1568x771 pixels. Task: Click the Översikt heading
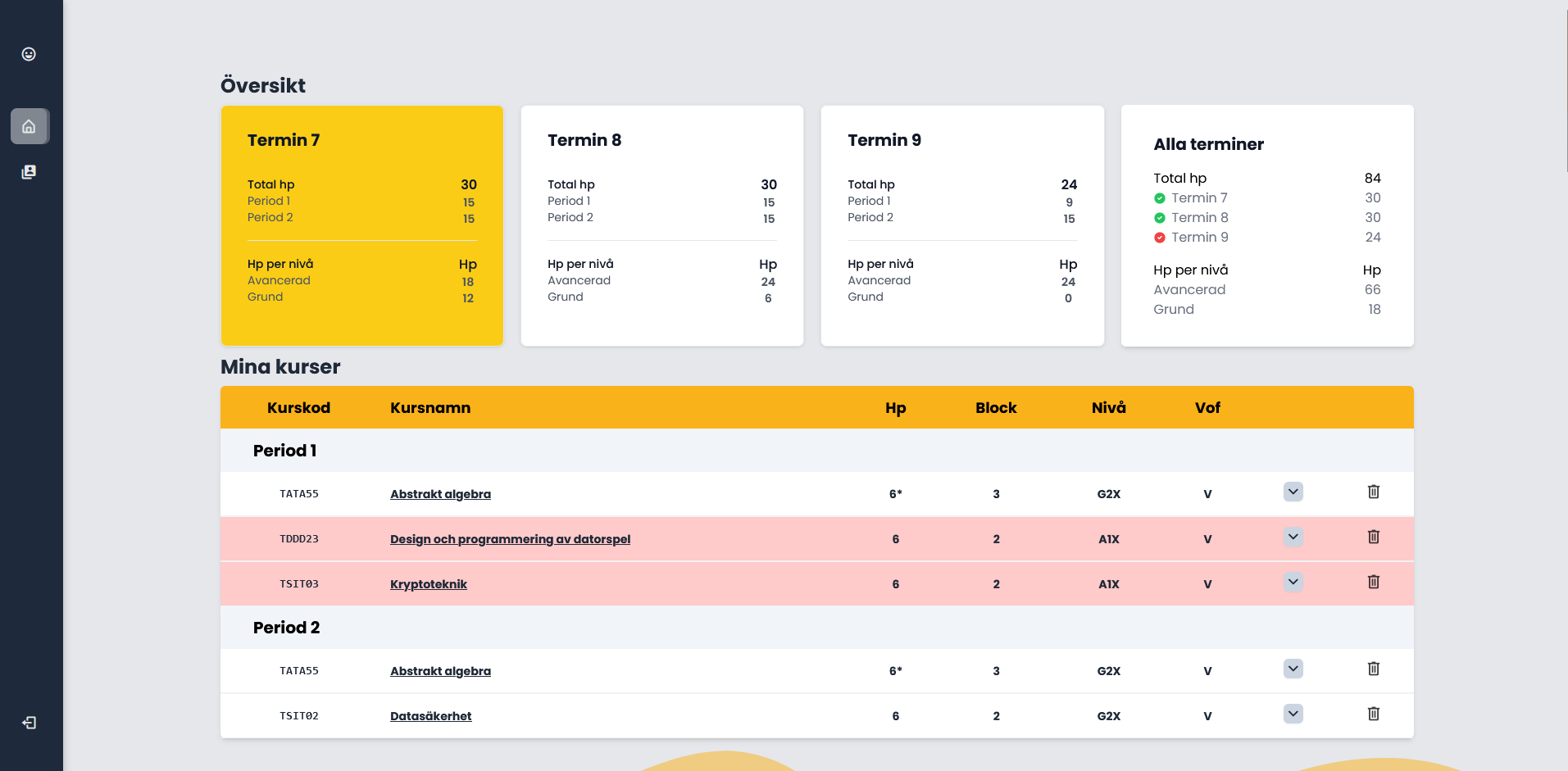263,85
